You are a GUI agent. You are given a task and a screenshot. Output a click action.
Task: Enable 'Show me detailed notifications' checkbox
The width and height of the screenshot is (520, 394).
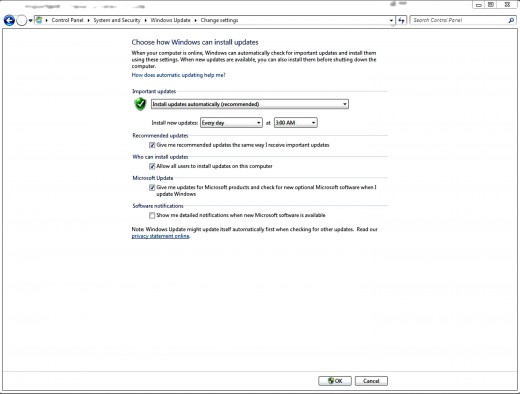click(152, 215)
